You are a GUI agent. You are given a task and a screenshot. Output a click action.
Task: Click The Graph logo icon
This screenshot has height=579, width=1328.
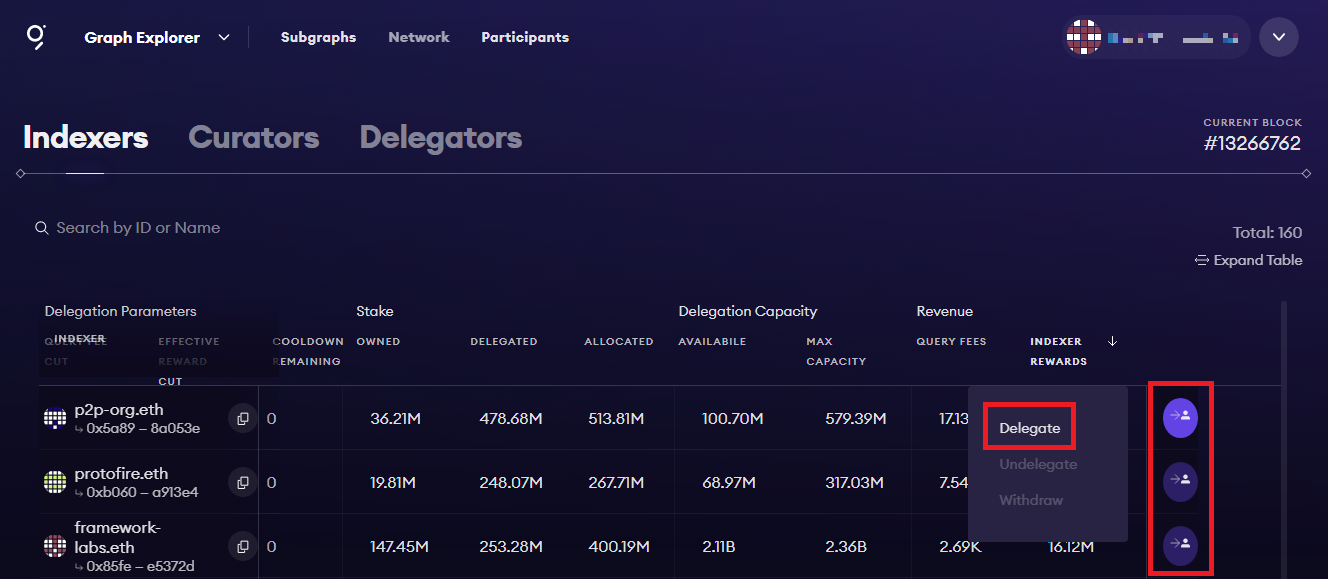[x=36, y=37]
